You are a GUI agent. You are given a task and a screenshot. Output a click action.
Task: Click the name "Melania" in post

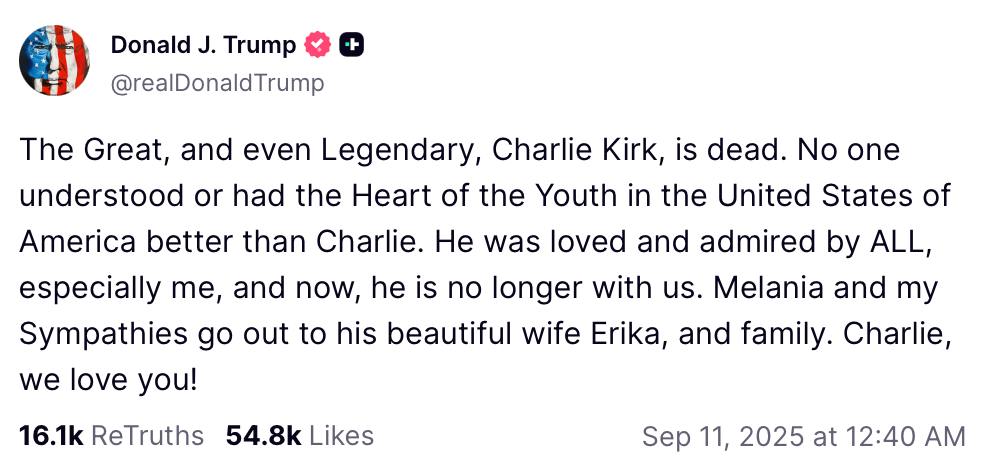click(769, 288)
